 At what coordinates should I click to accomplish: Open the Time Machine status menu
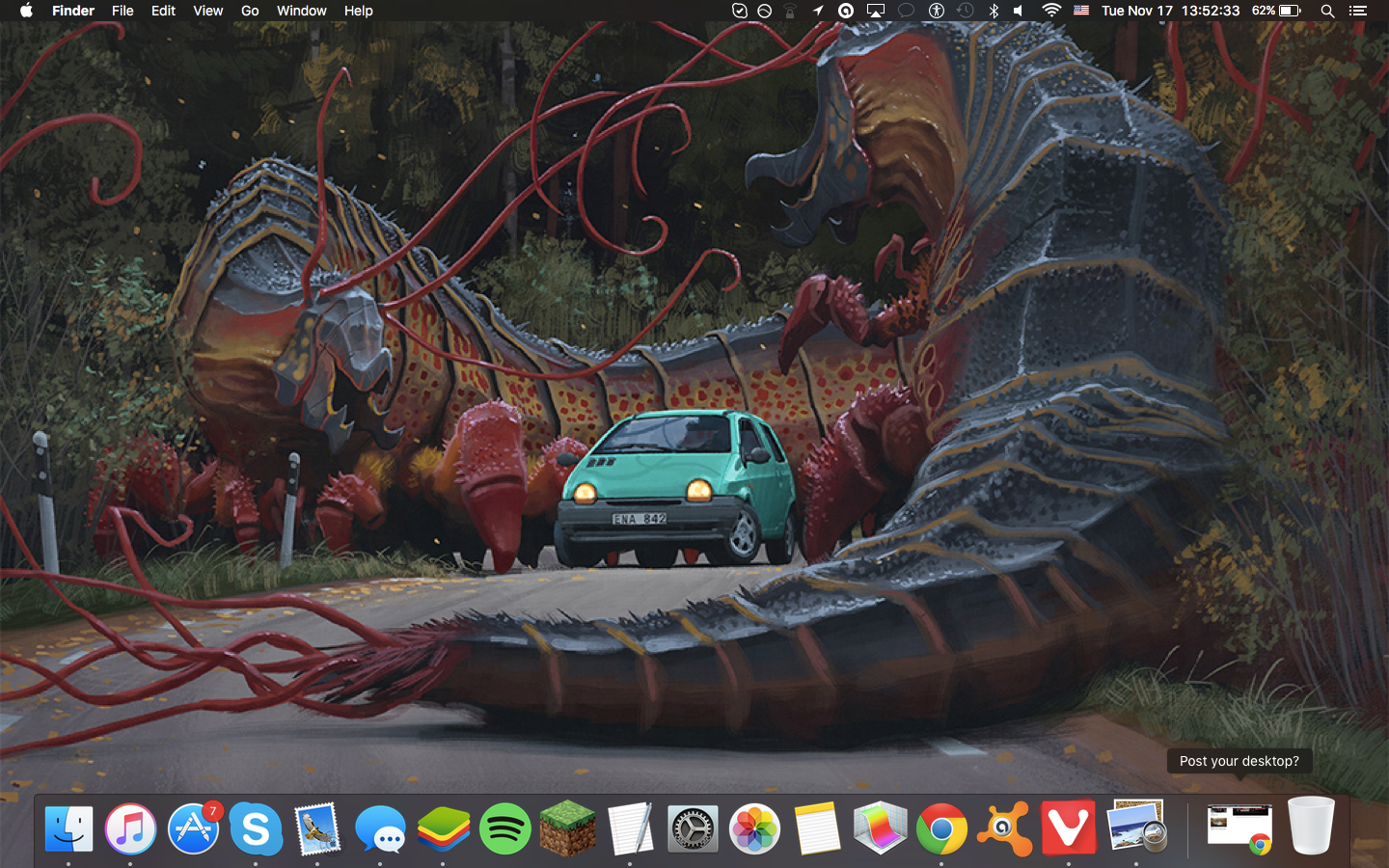tap(966, 11)
